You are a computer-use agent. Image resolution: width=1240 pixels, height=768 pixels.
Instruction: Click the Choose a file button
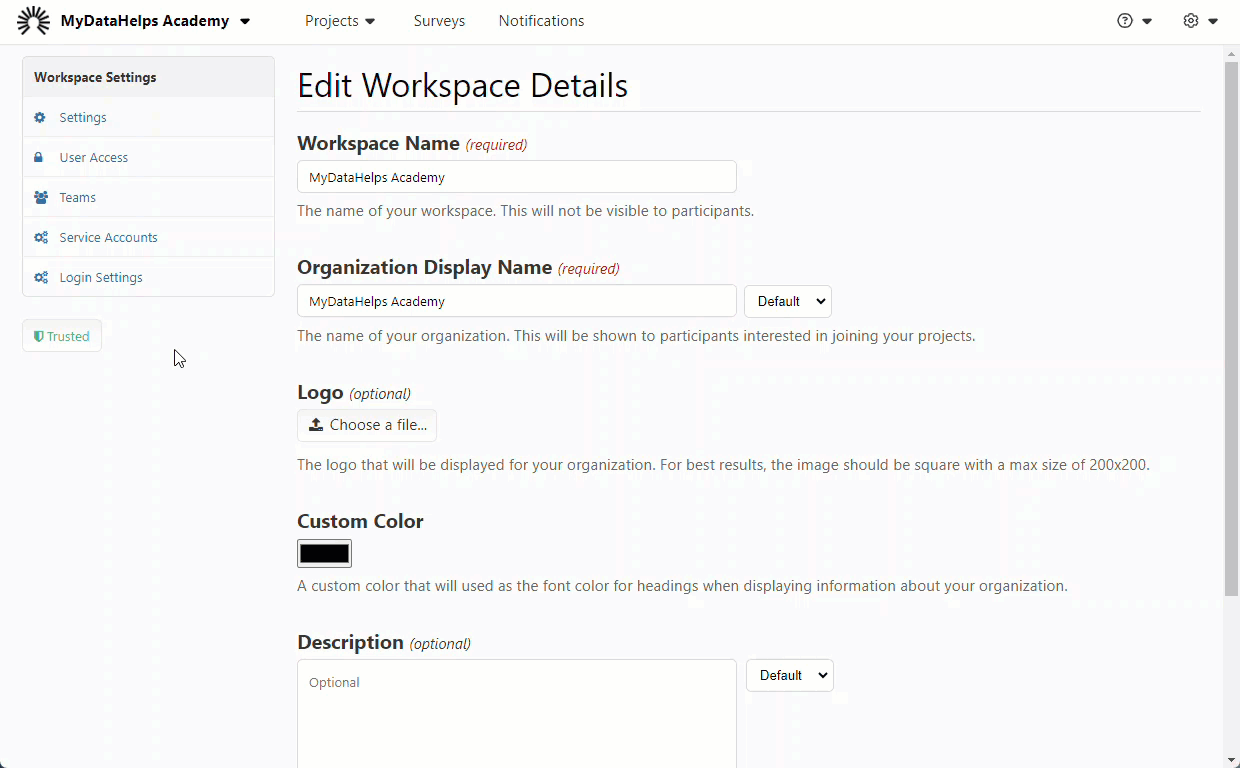click(x=367, y=425)
